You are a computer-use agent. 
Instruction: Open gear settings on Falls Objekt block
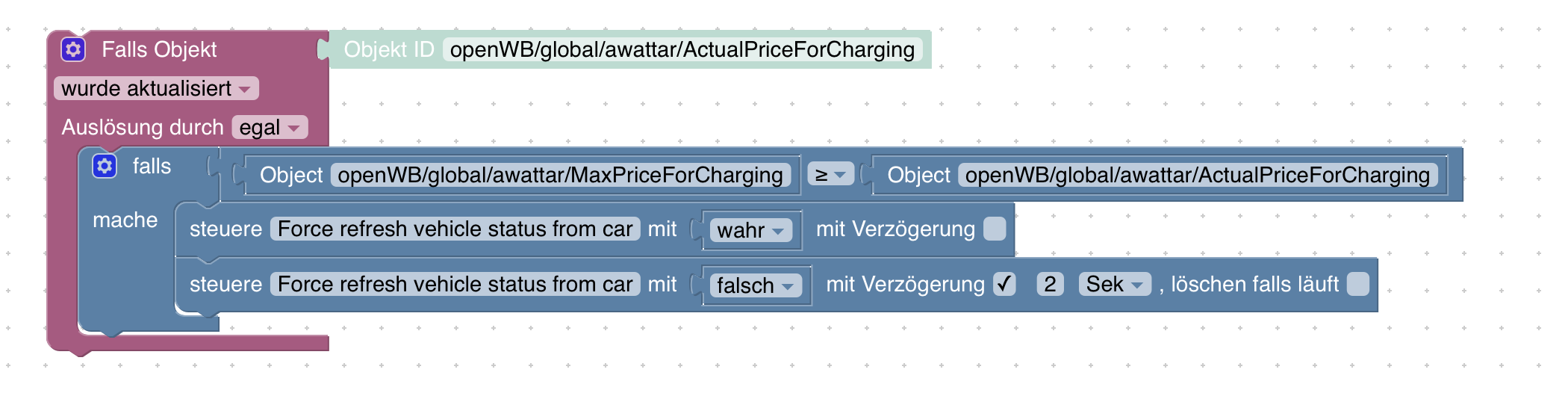[73, 49]
